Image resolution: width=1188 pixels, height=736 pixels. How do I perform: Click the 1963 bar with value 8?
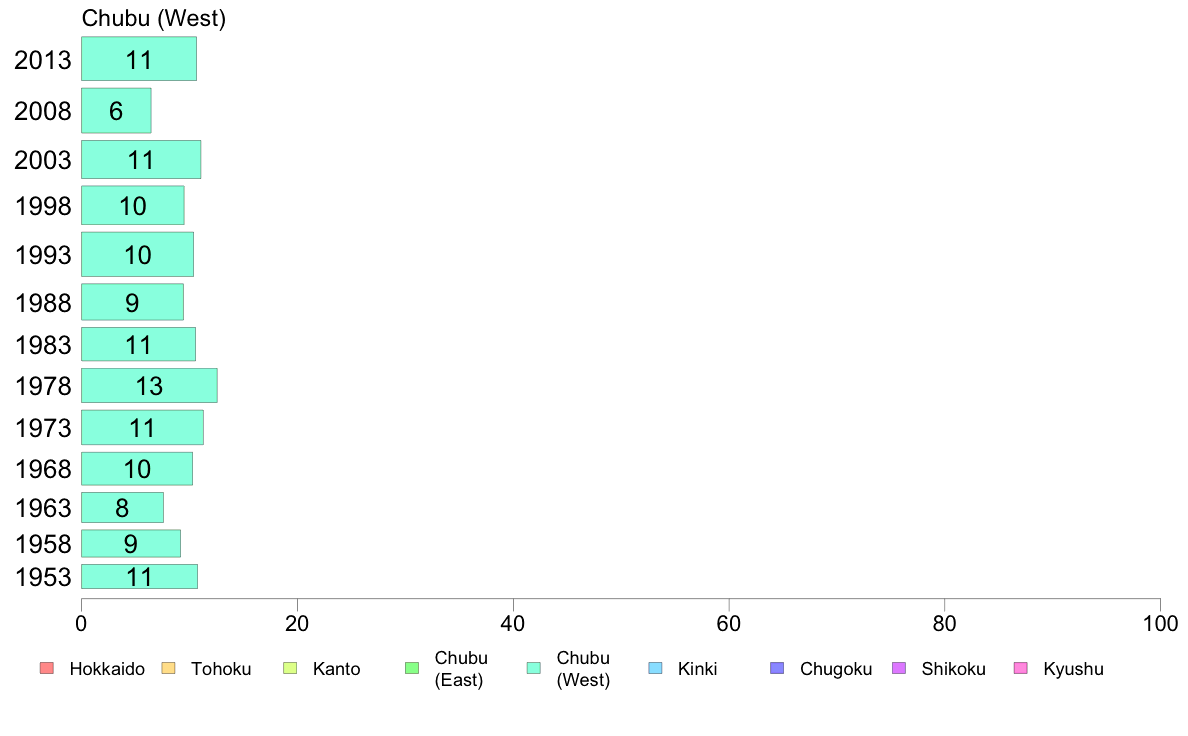pos(123,508)
